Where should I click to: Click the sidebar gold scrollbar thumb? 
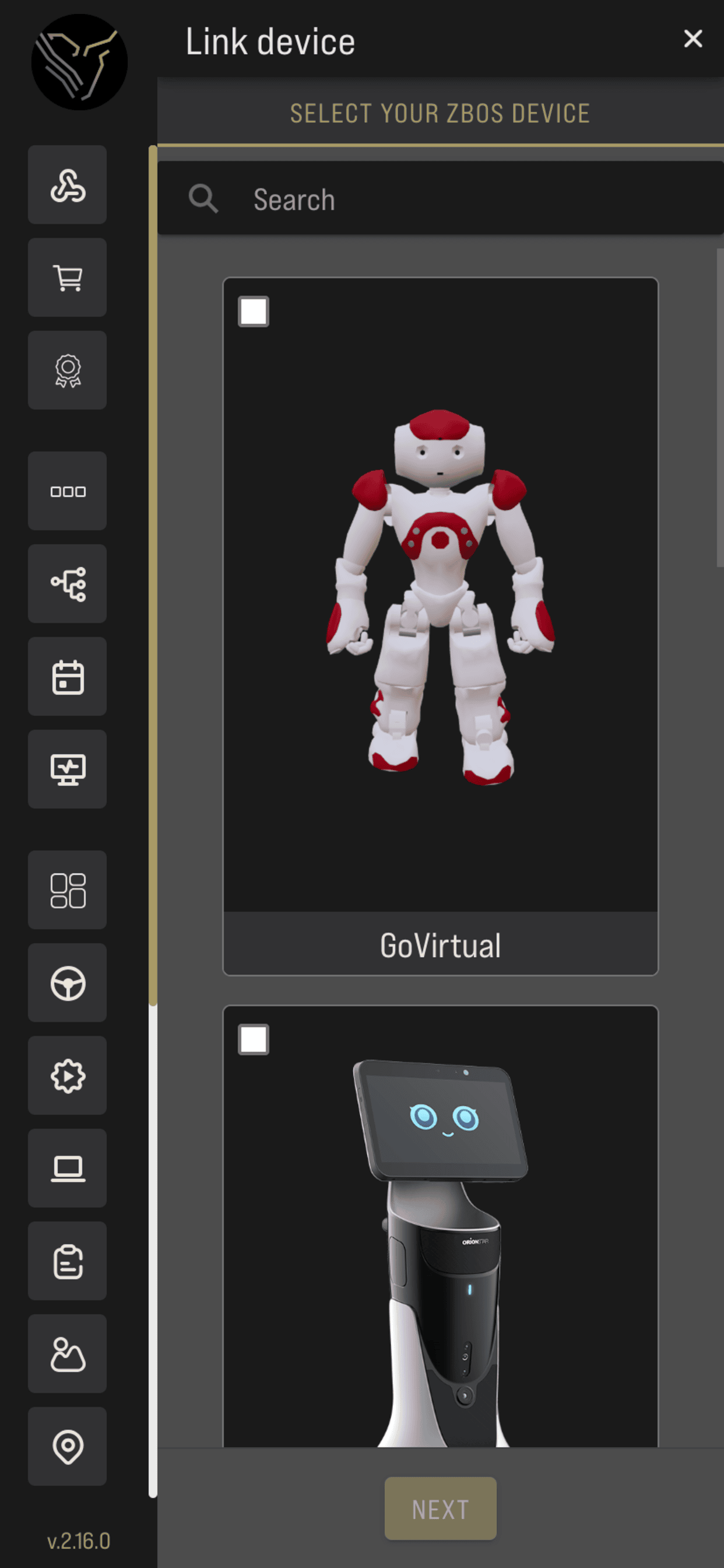153,575
